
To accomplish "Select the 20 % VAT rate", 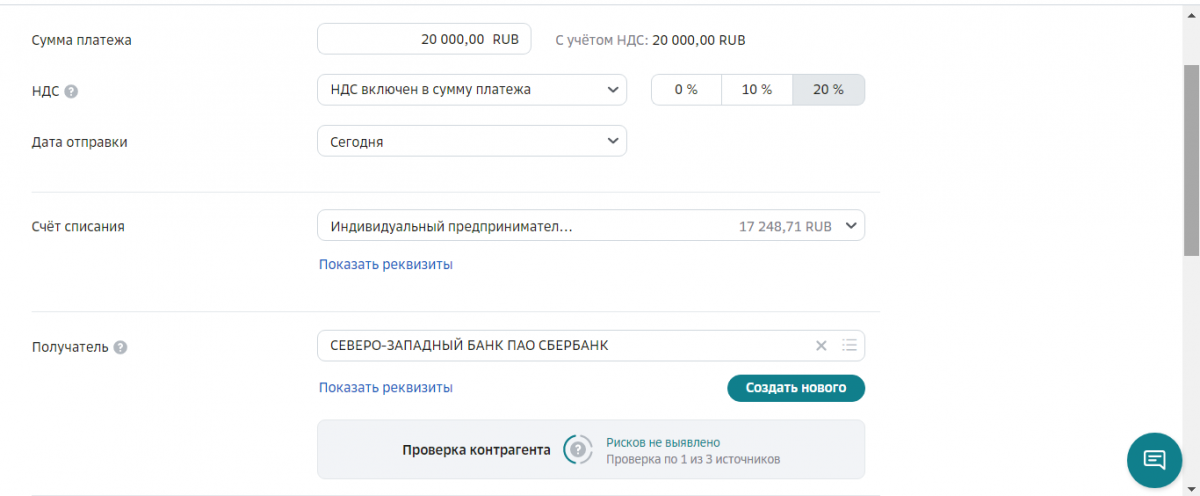I will (828, 90).
